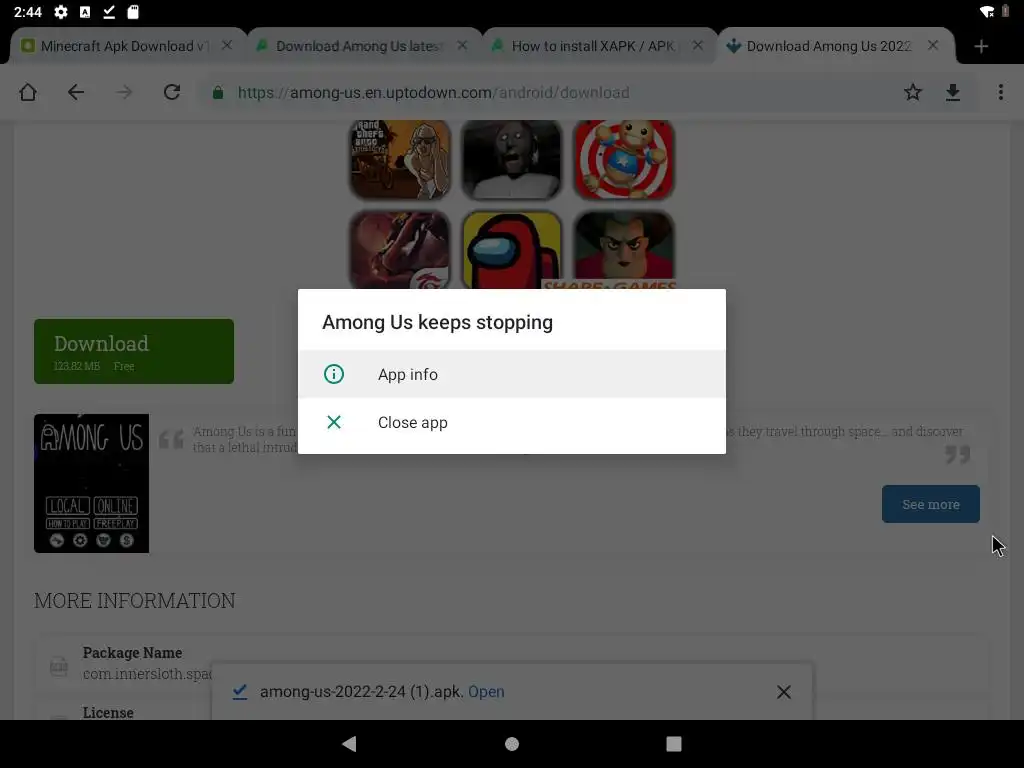Tap Android home circle button
Viewport: 1024px width, 768px height.
512,744
